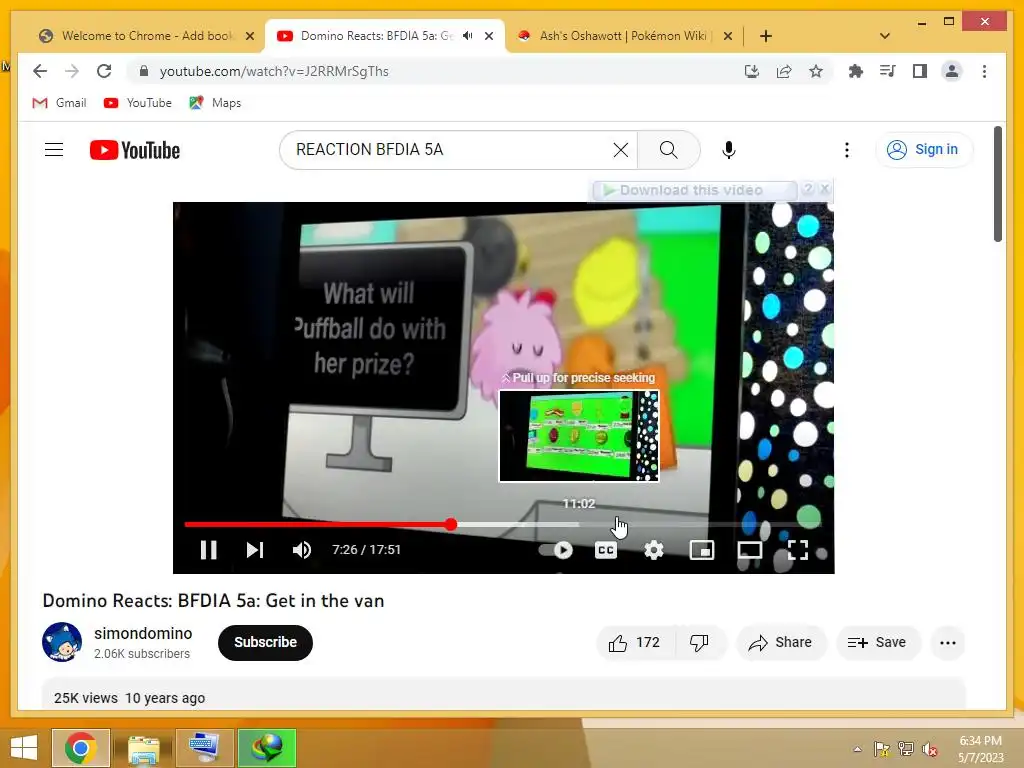Screen dimensions: 1024x768
Task: Go to YouTube home via logo
Action: (135, 150)
